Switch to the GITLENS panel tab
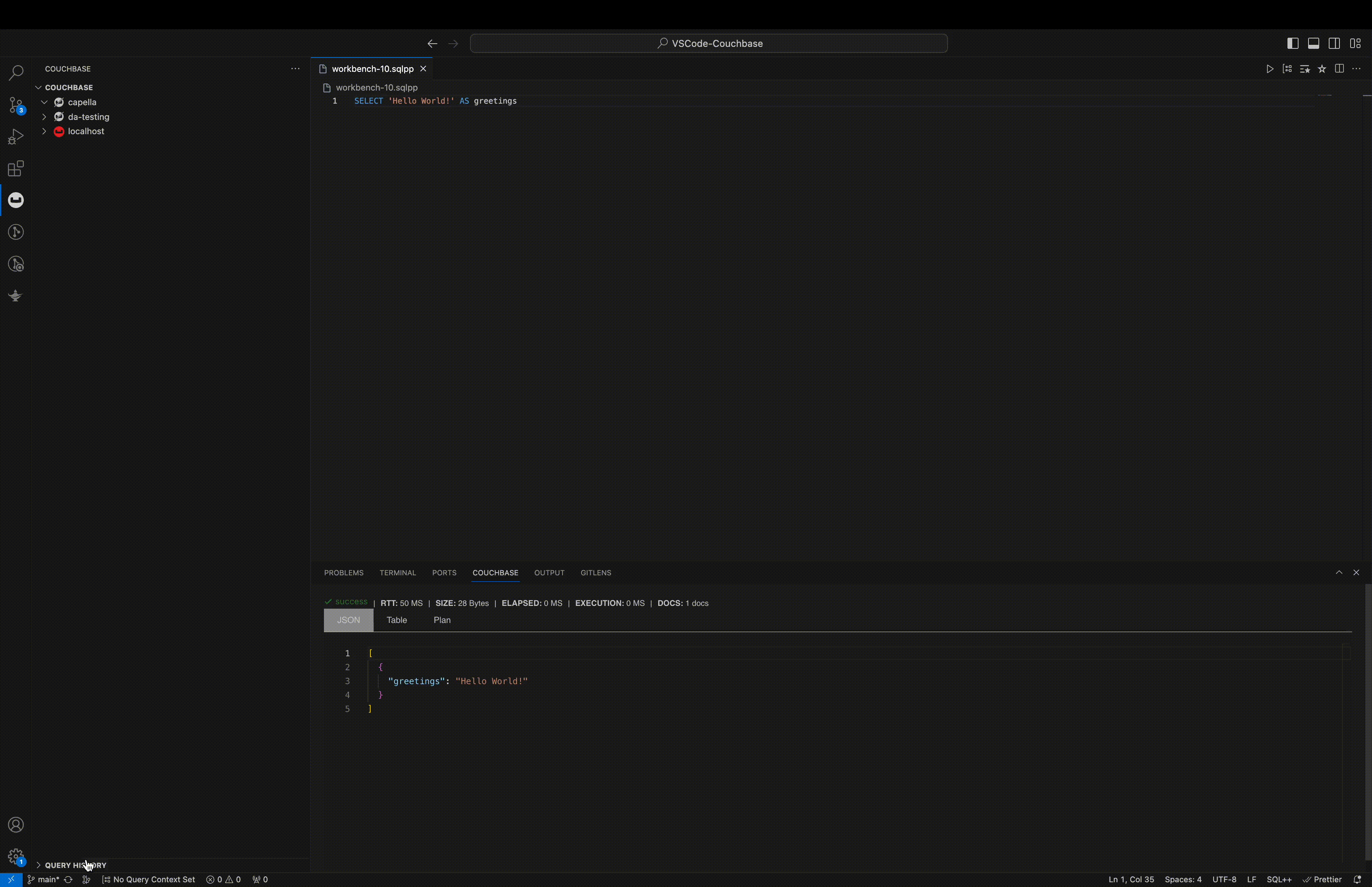This screenshot has width=1372, height=887. click(596, 573)
